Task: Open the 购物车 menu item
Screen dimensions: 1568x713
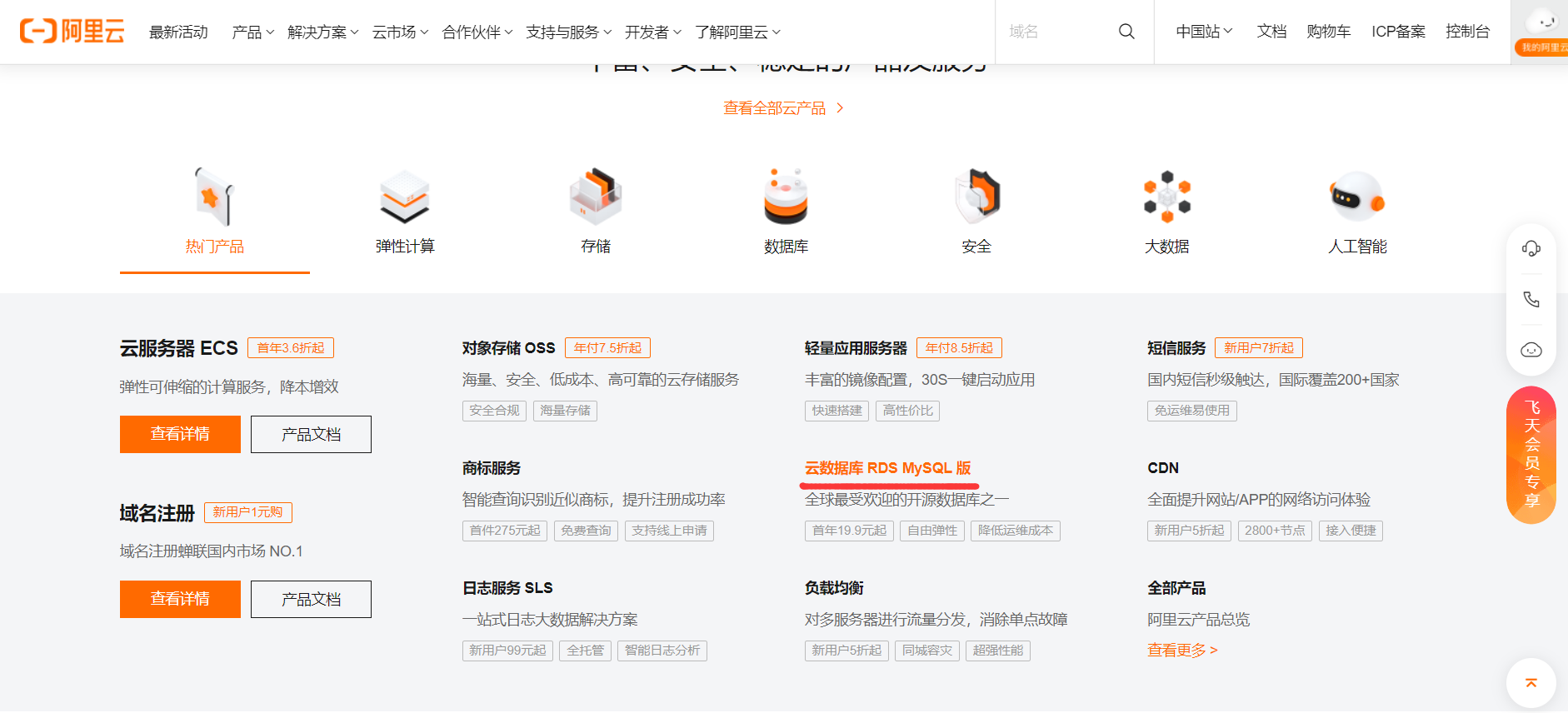Action: click(1329, 32)
